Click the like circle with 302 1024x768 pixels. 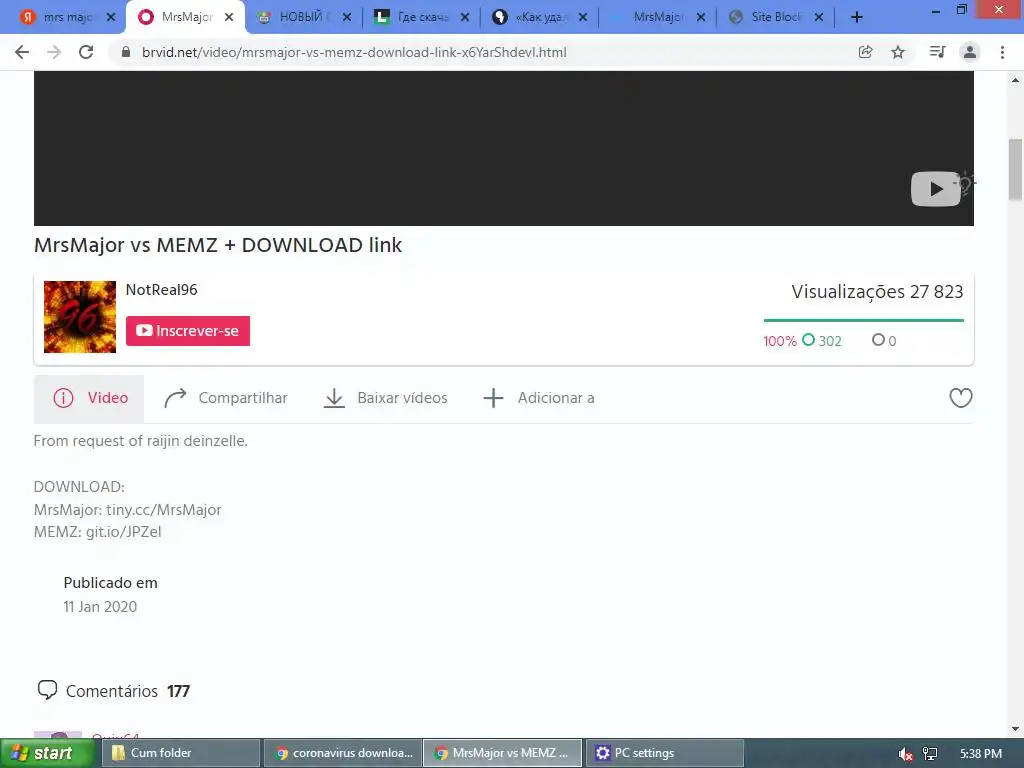(x=808, y=340)
